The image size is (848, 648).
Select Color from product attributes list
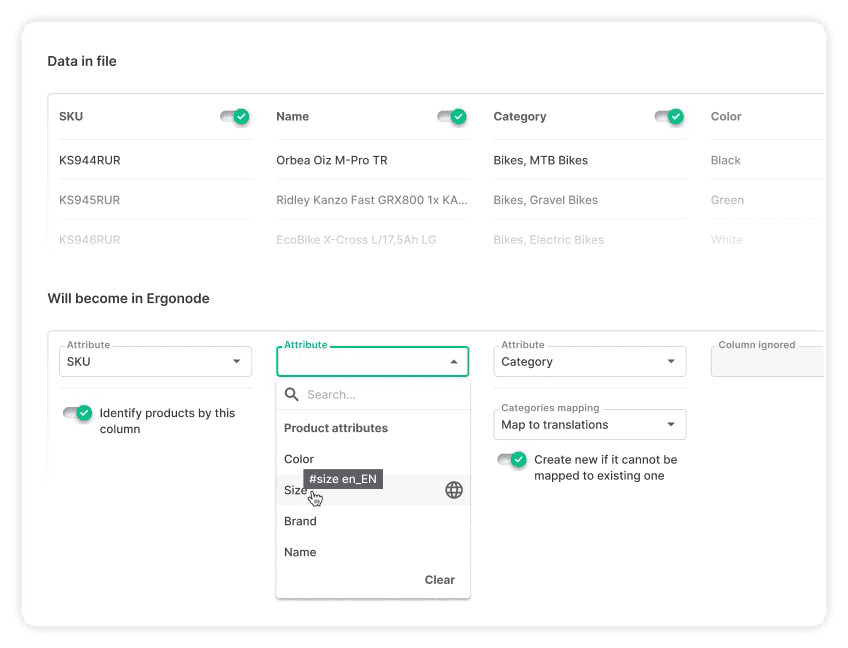(x=299, y=459)
